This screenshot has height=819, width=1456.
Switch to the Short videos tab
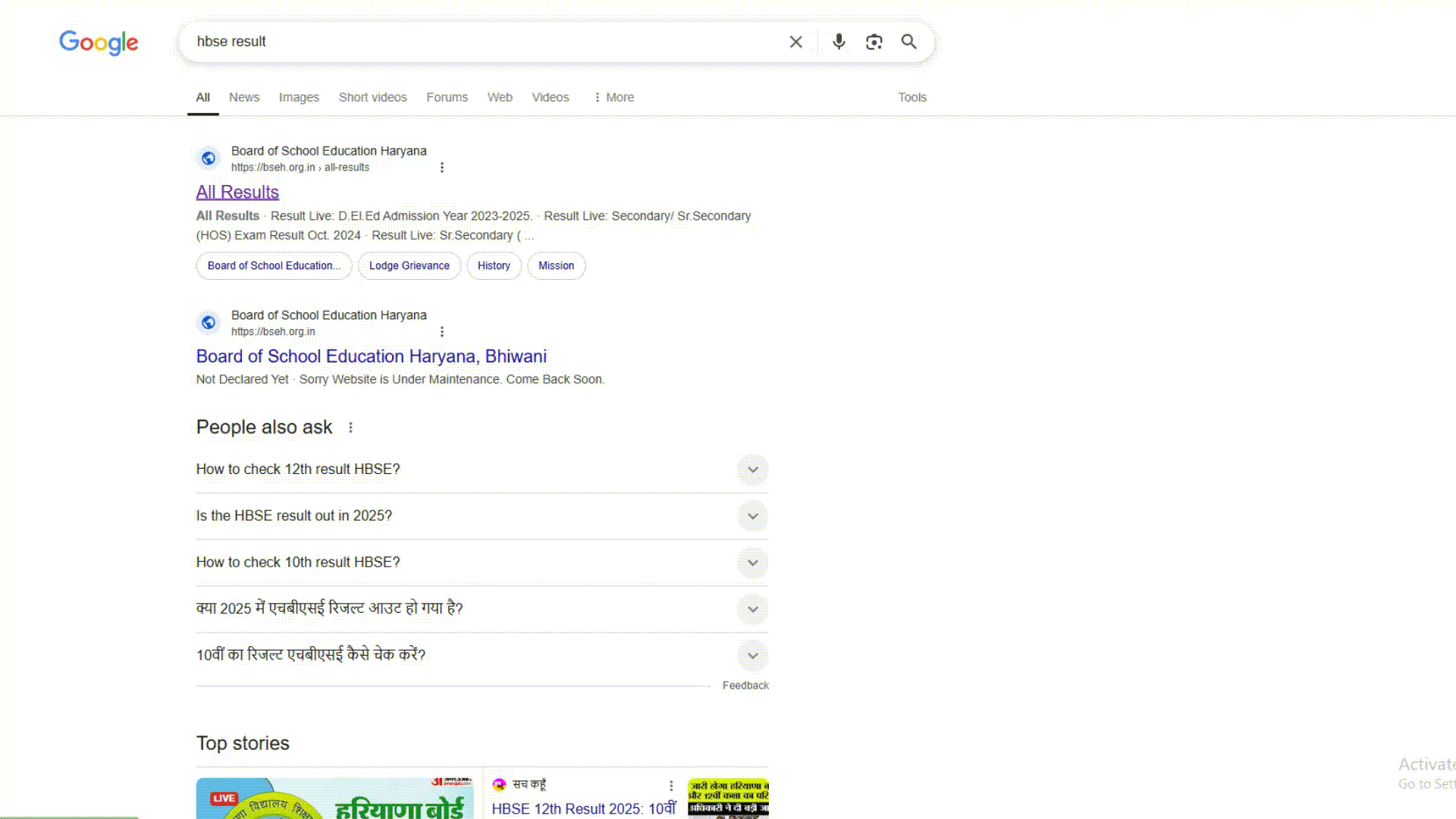pos(373,97)
